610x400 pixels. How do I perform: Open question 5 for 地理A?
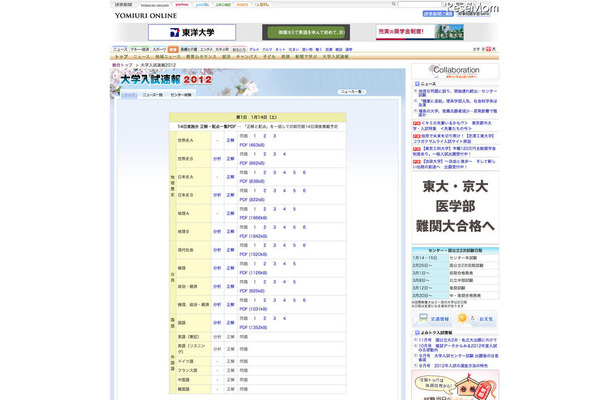(294, 209)
